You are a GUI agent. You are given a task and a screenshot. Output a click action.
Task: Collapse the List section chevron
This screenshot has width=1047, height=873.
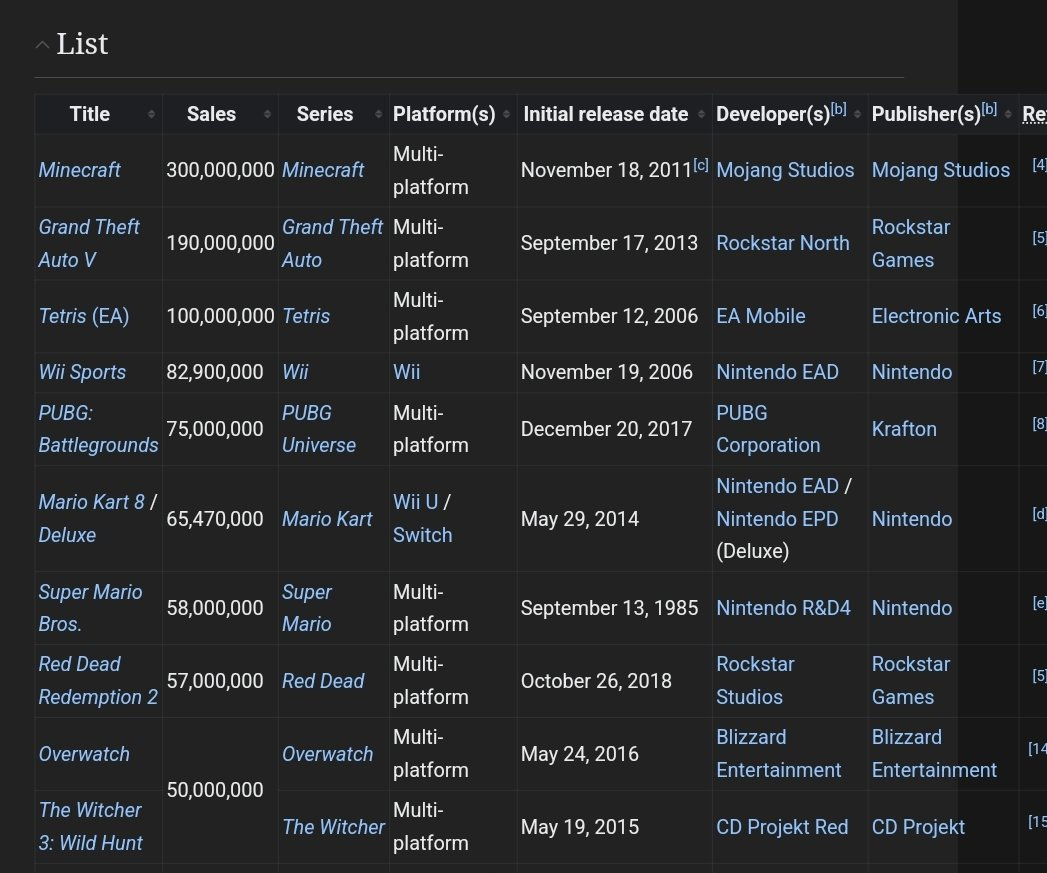(x=42, y=45)
